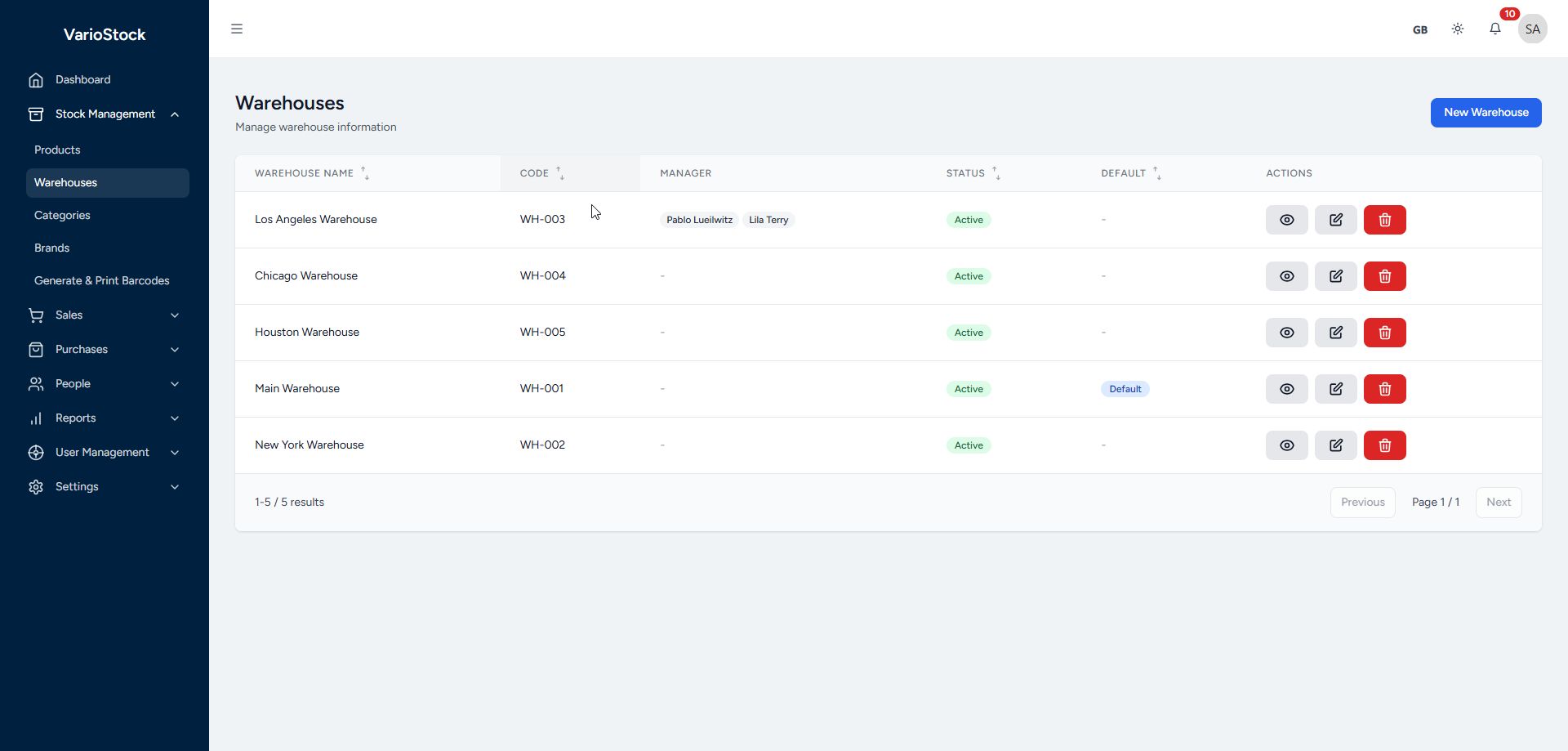1568x751 pixels.
Task: Expand the User Management chevron
Action: point(175,453)
